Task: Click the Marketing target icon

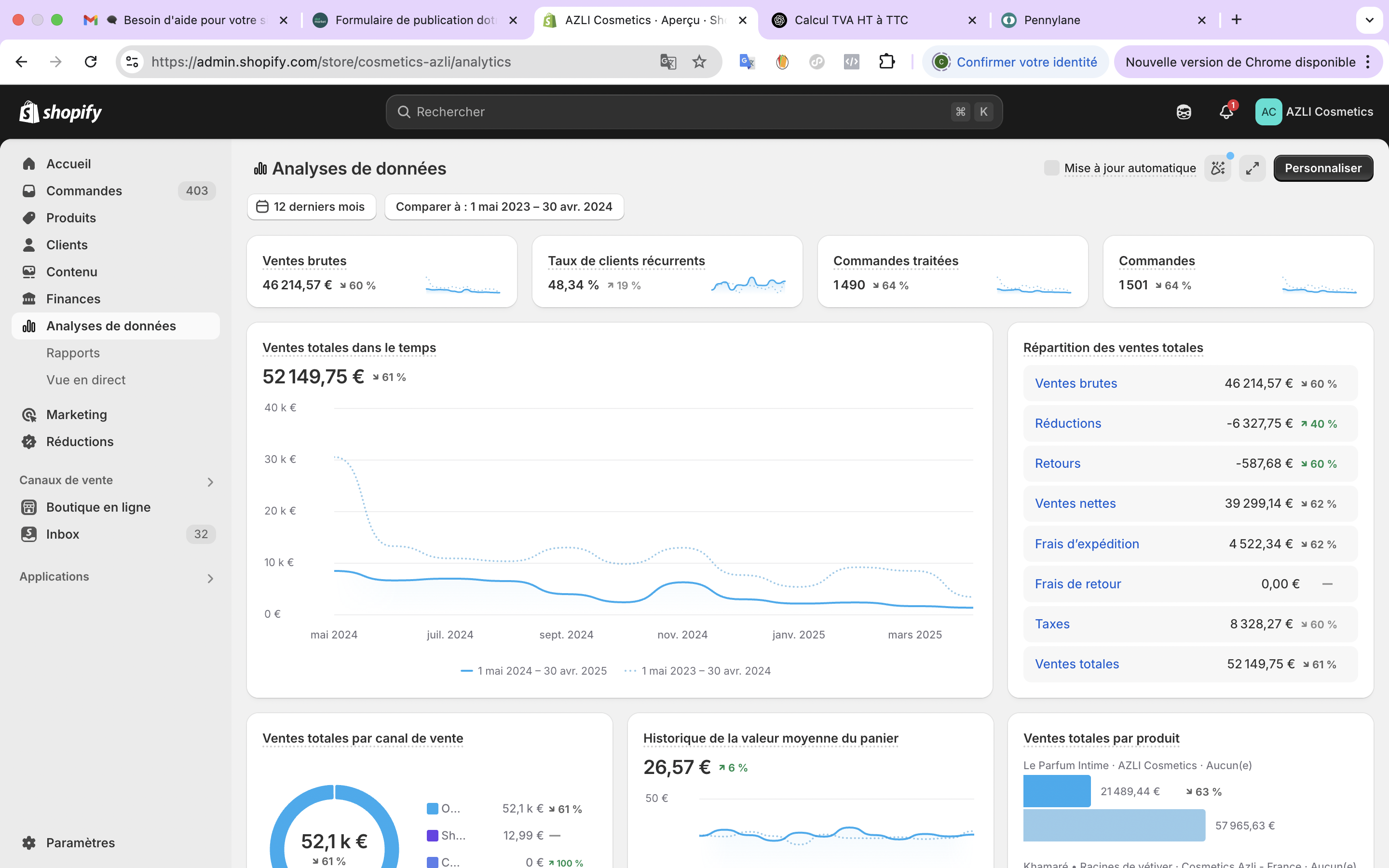Action: click(29, 415)
